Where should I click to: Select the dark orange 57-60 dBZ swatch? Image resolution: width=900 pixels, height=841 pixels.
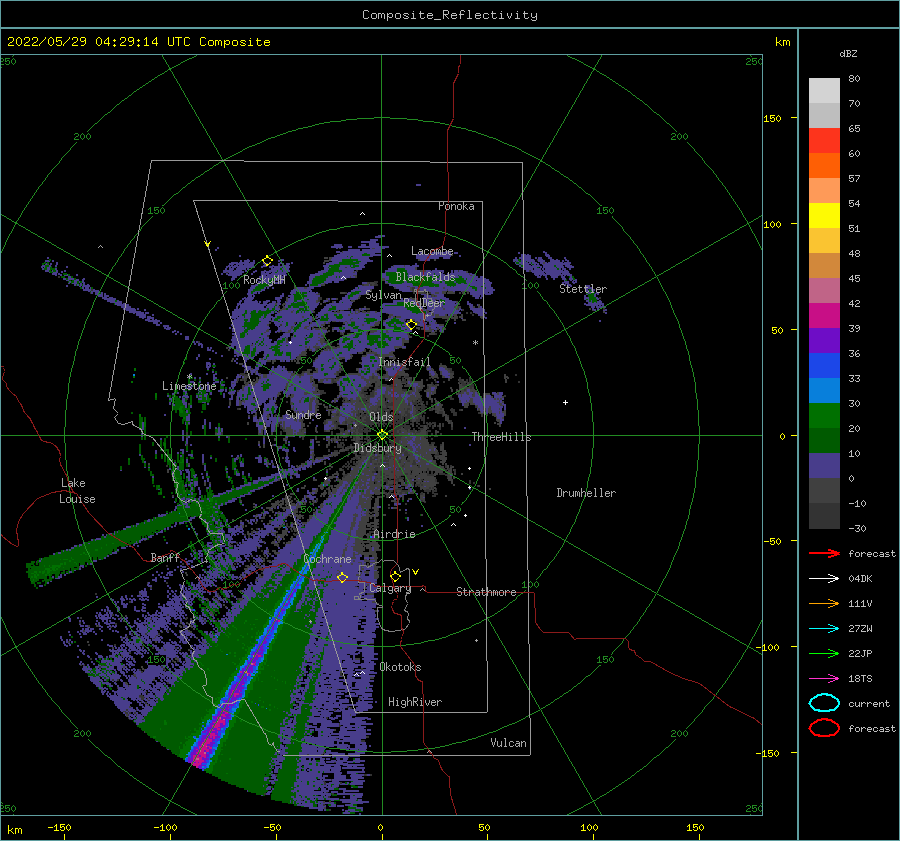[x=824, y=166]
